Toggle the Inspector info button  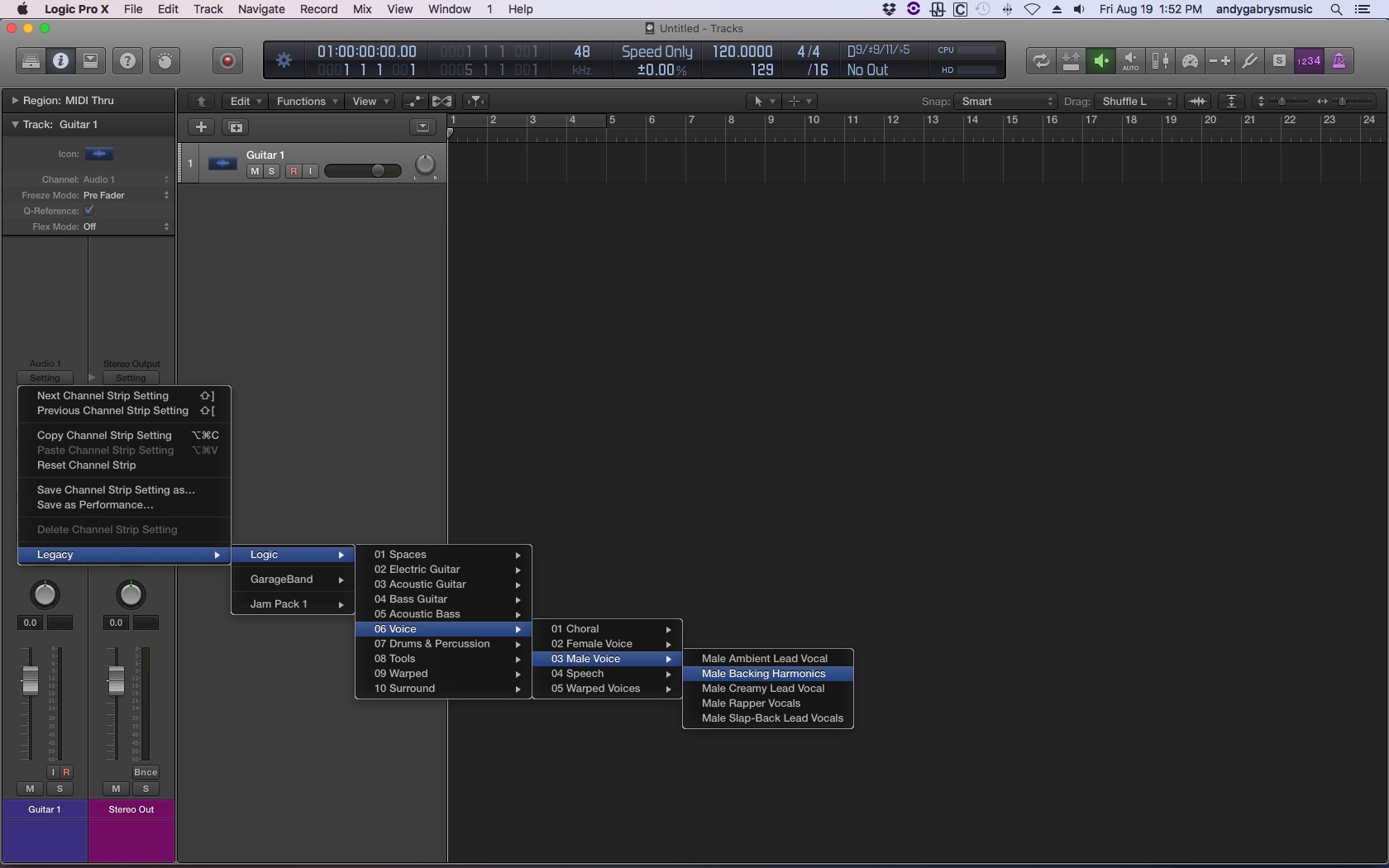point(60,60)
